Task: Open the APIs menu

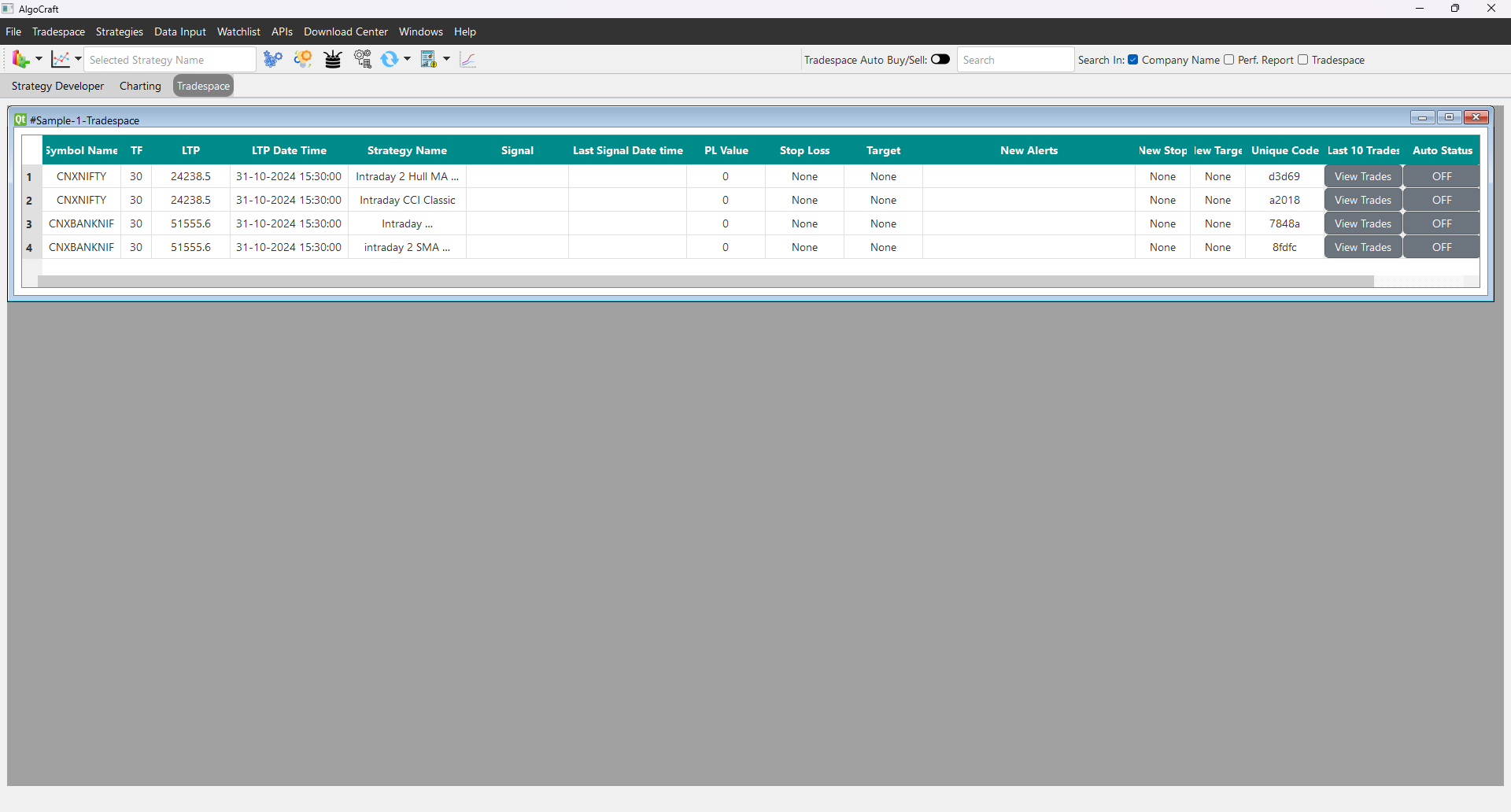Action: tap(282, 31)
